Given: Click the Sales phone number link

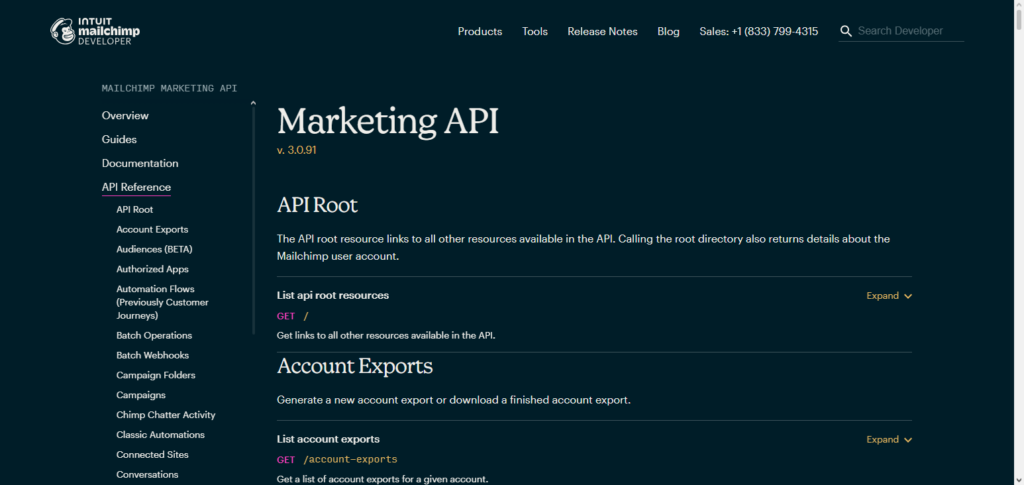Looking at the screenshot, I should [x=758, y=31].
